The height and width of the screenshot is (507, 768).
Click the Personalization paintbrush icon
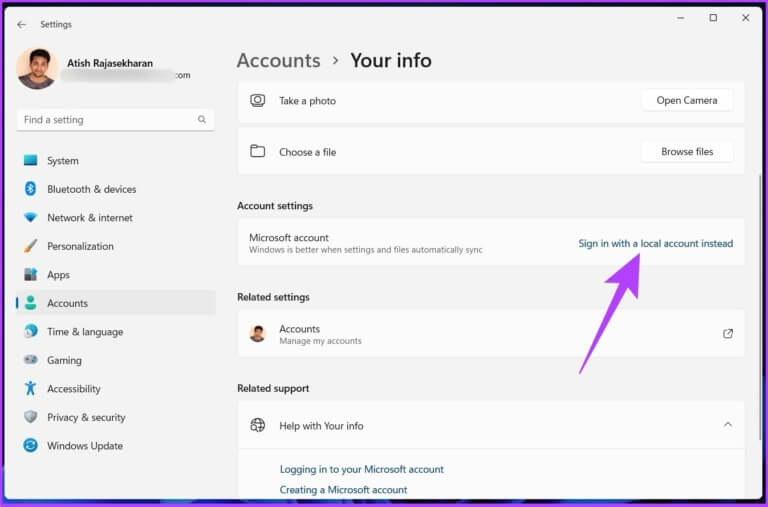tap(30, 246)
